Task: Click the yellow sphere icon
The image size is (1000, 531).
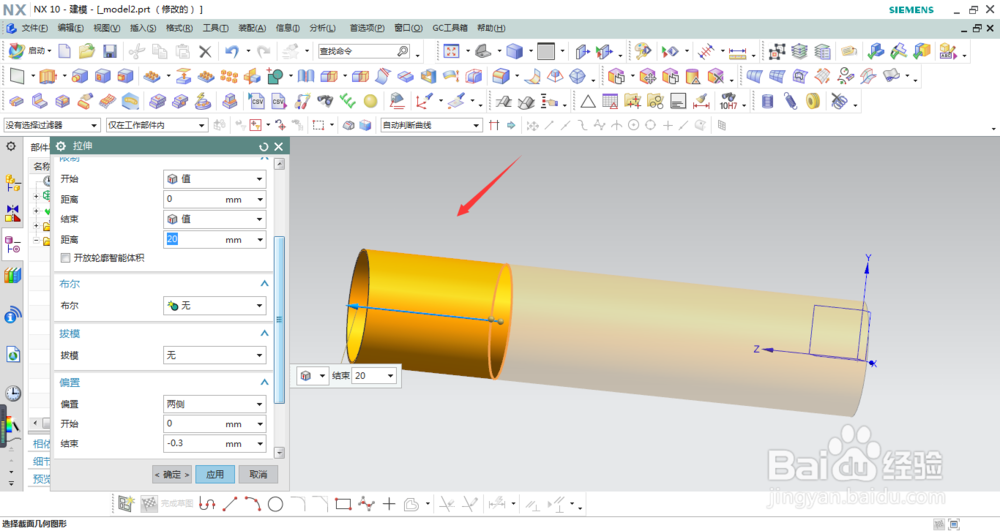Action: tap(371, 101)
